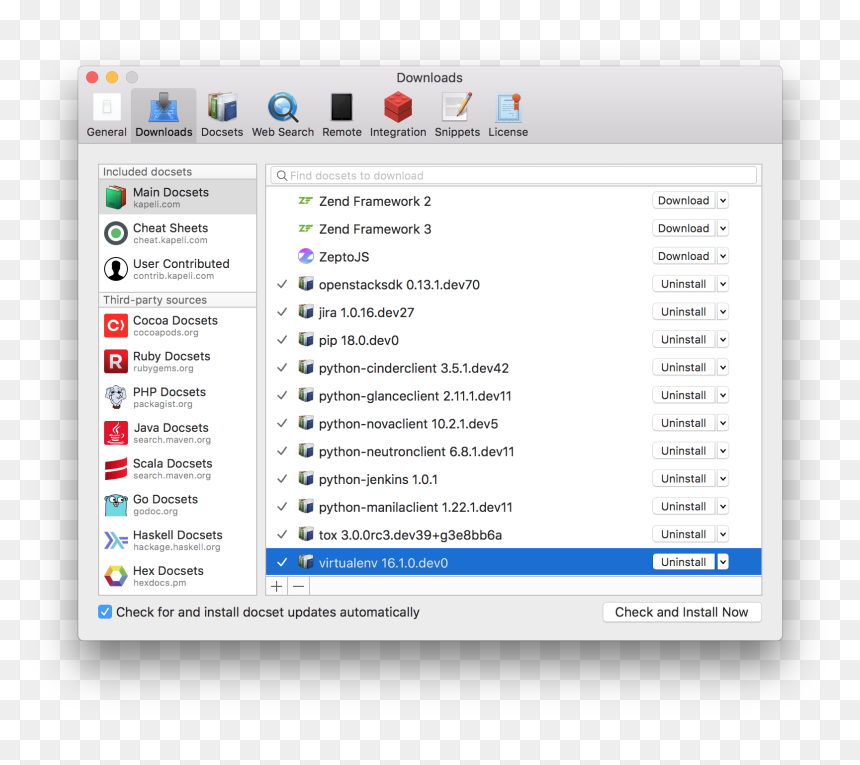Select the Go Docsets gopher icon

pos(116,505)
